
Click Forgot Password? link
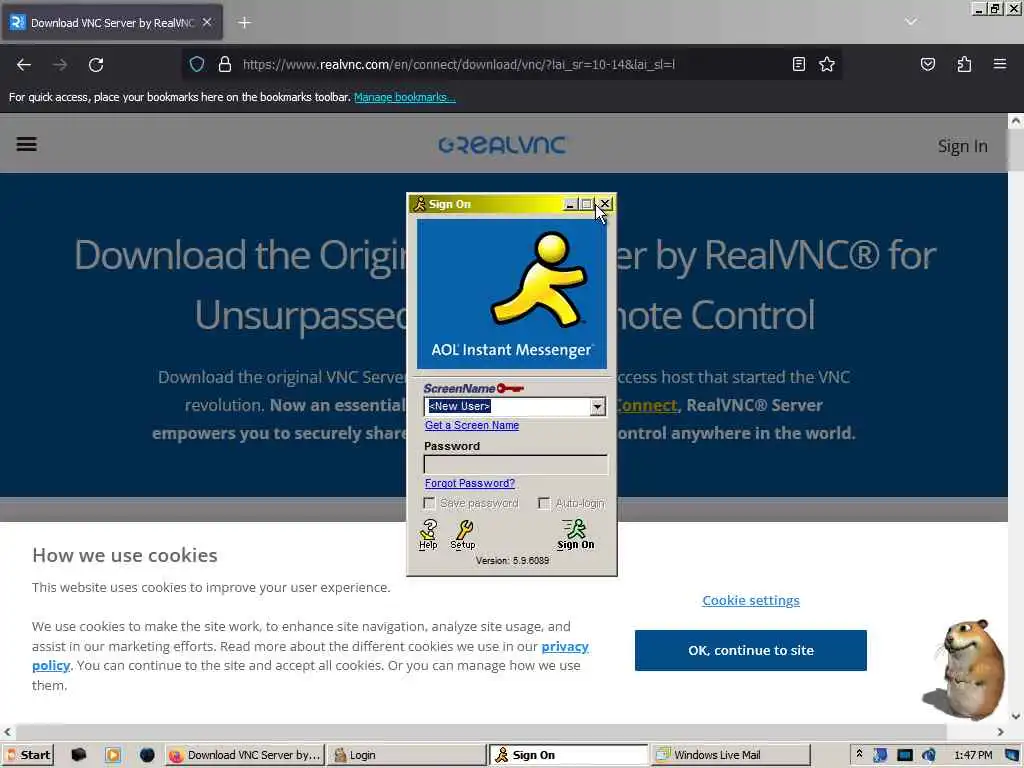pyautogui.click(x=470, y=483)
